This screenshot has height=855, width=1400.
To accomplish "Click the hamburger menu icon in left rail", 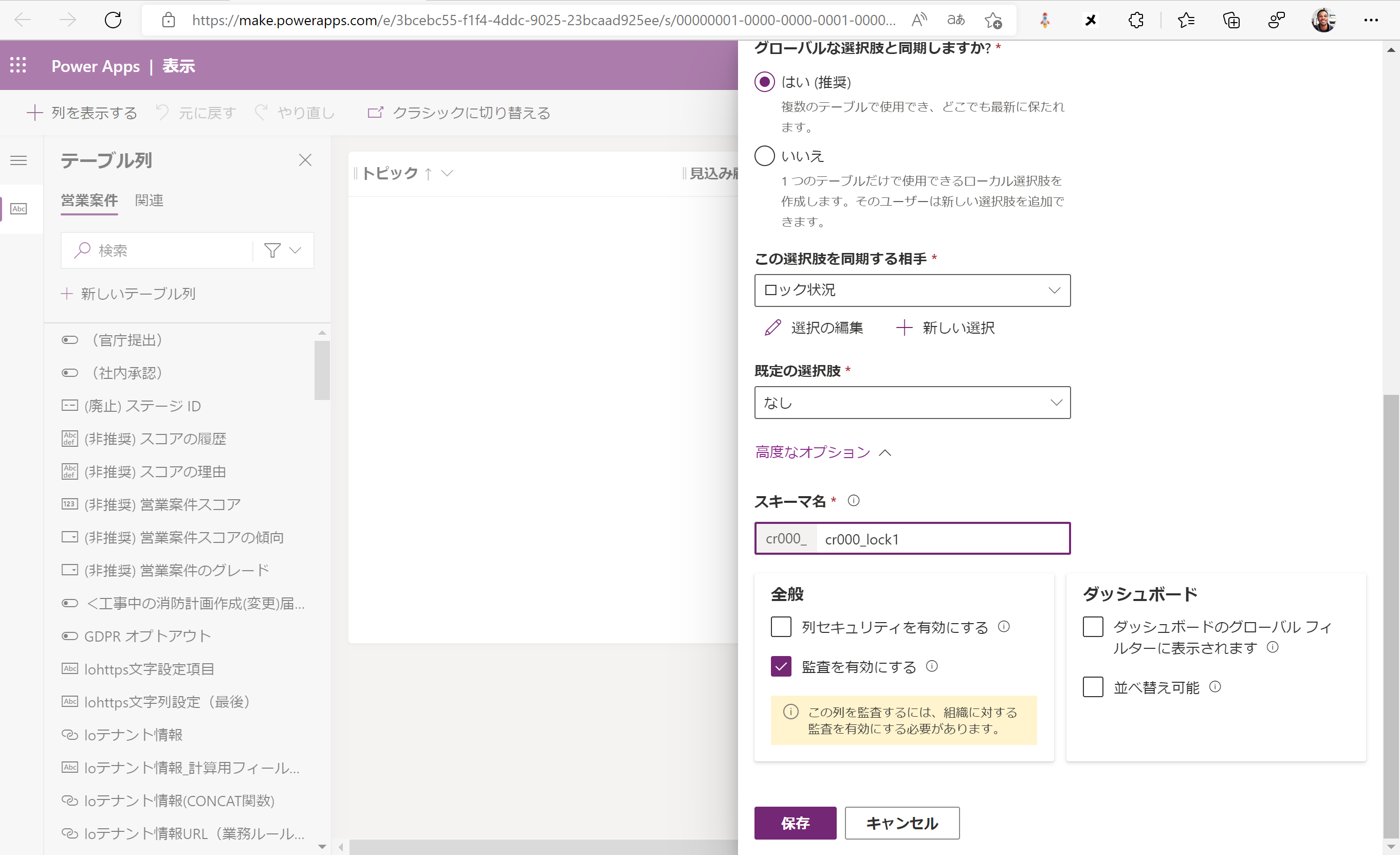I will point(19,160).
